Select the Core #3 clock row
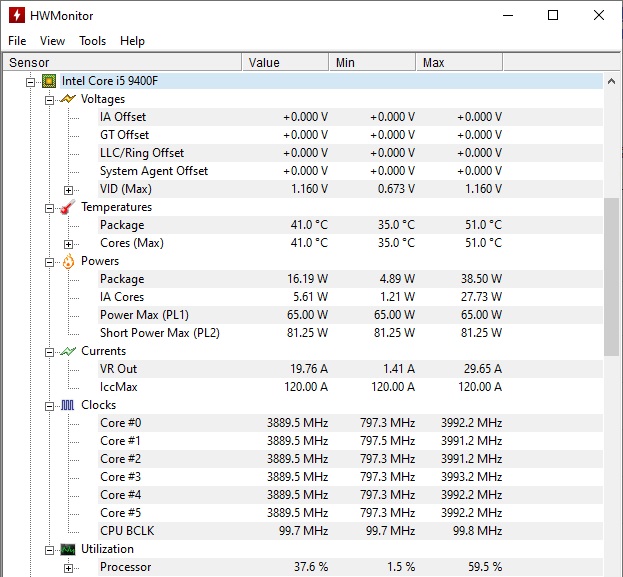The height and width of the screenshot is (577, 623). (x=351, y=476)
